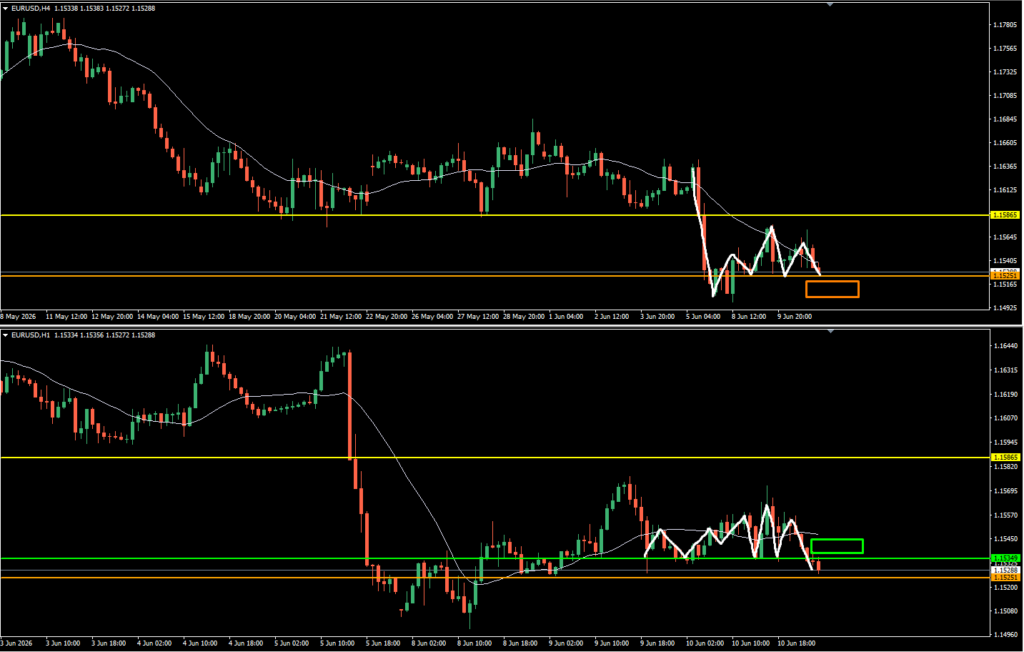The width and height of the screenshot is (1024, 652).
Task: Click the yellow 1.15865 price label on H4
Action: (x=1005, y=214)
